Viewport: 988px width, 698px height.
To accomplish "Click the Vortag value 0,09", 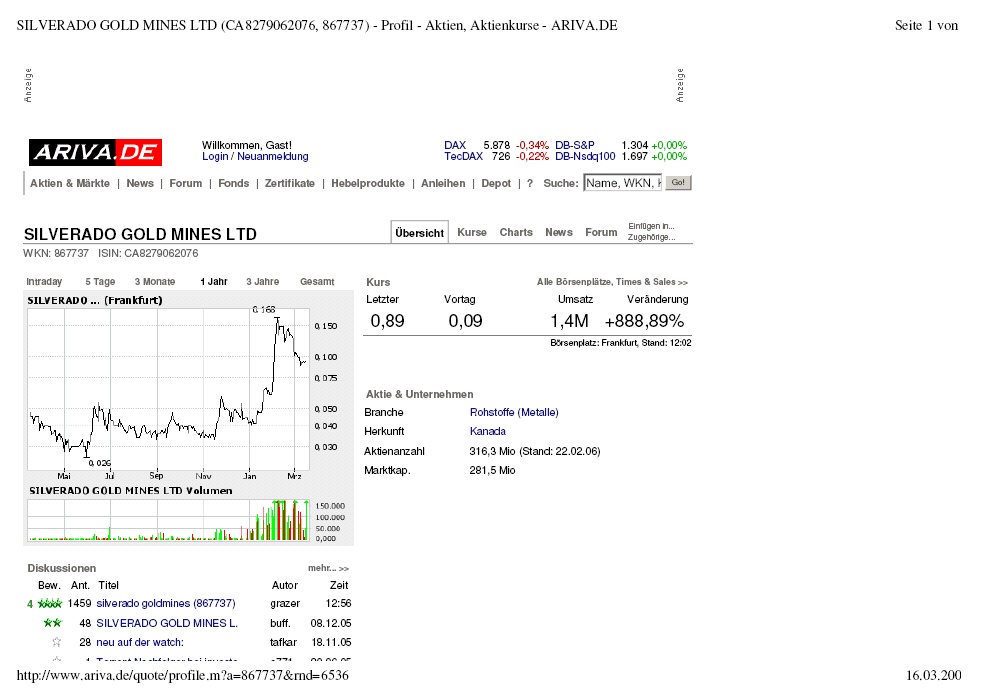I will (466, 321).
